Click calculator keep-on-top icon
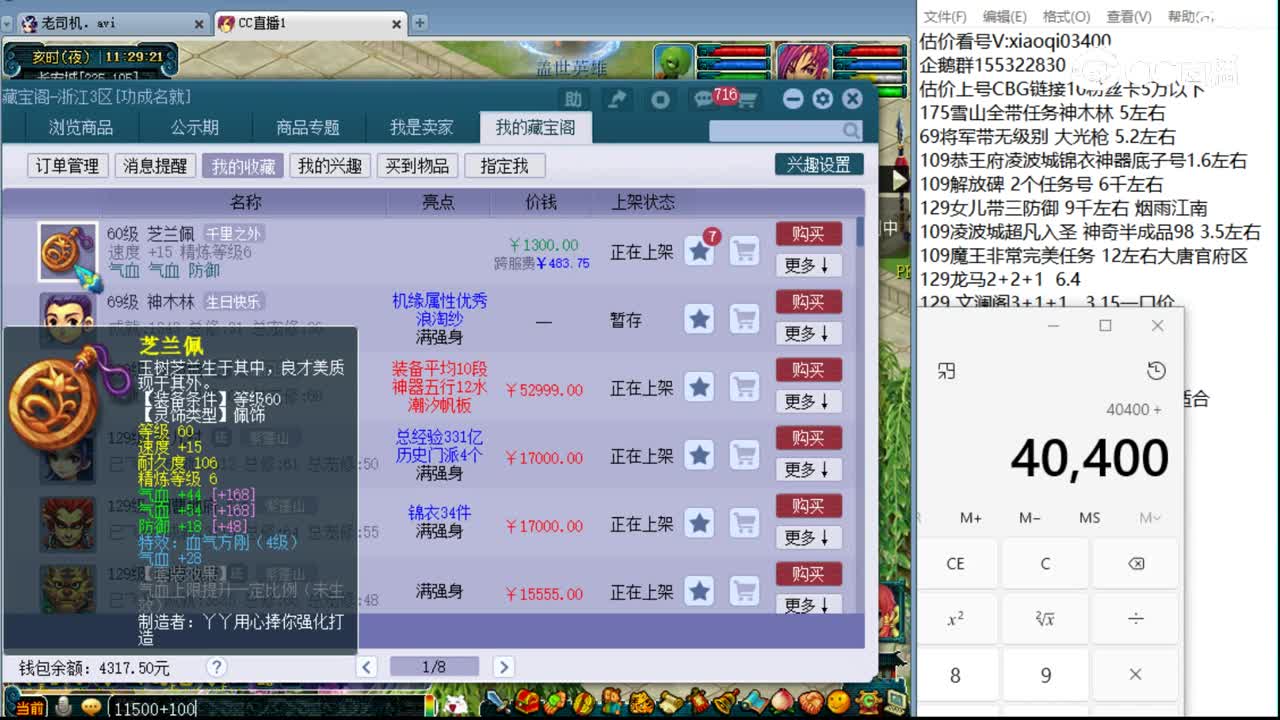This screenshot has width=1280, height=720. [946, 371]
